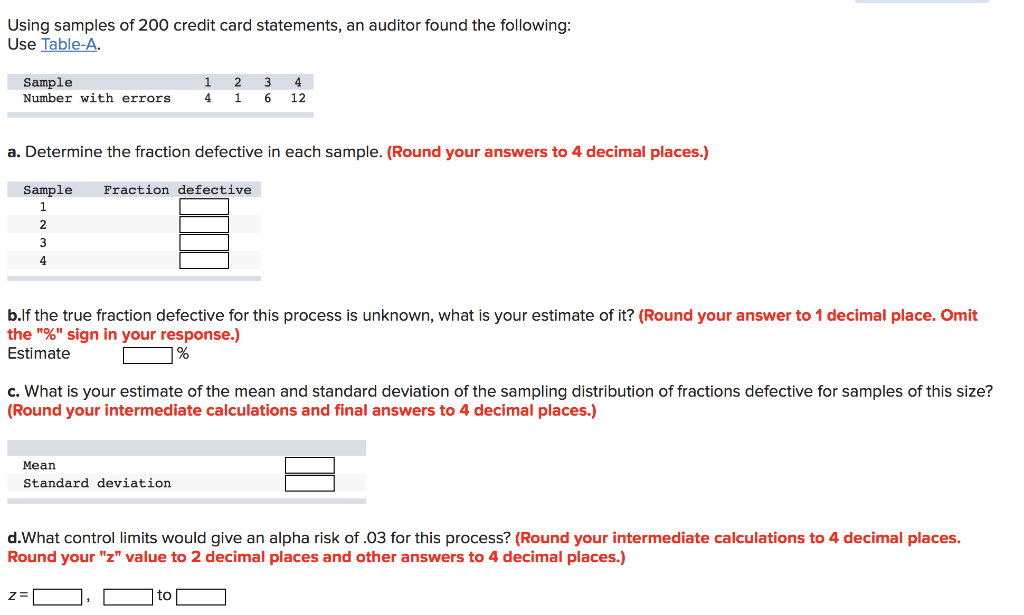The image size is (1024, 615).
Task: Click Sample 4 fraction defective input field
Action: (203, 260)
